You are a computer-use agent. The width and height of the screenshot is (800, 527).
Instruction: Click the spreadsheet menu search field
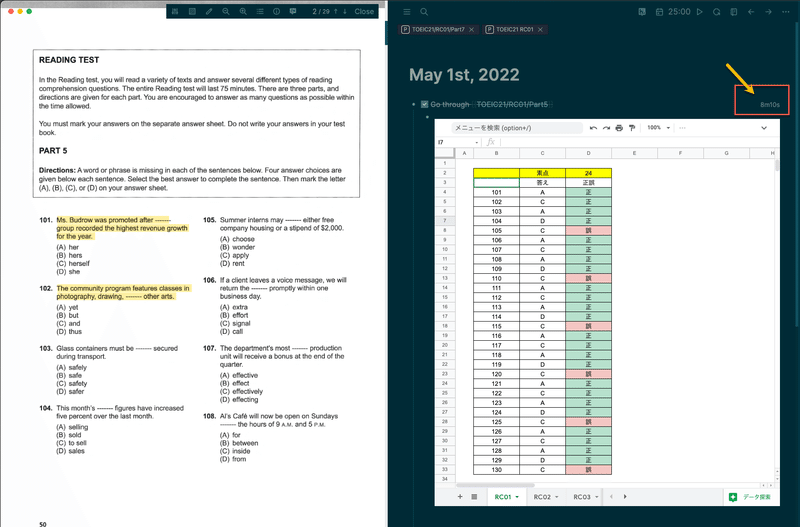pos(516,128)
